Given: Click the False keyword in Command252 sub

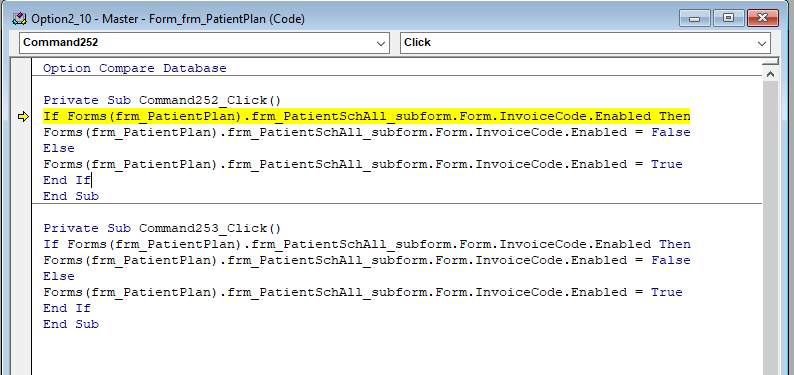Looking at the screenshot, I should pos(671,132).
